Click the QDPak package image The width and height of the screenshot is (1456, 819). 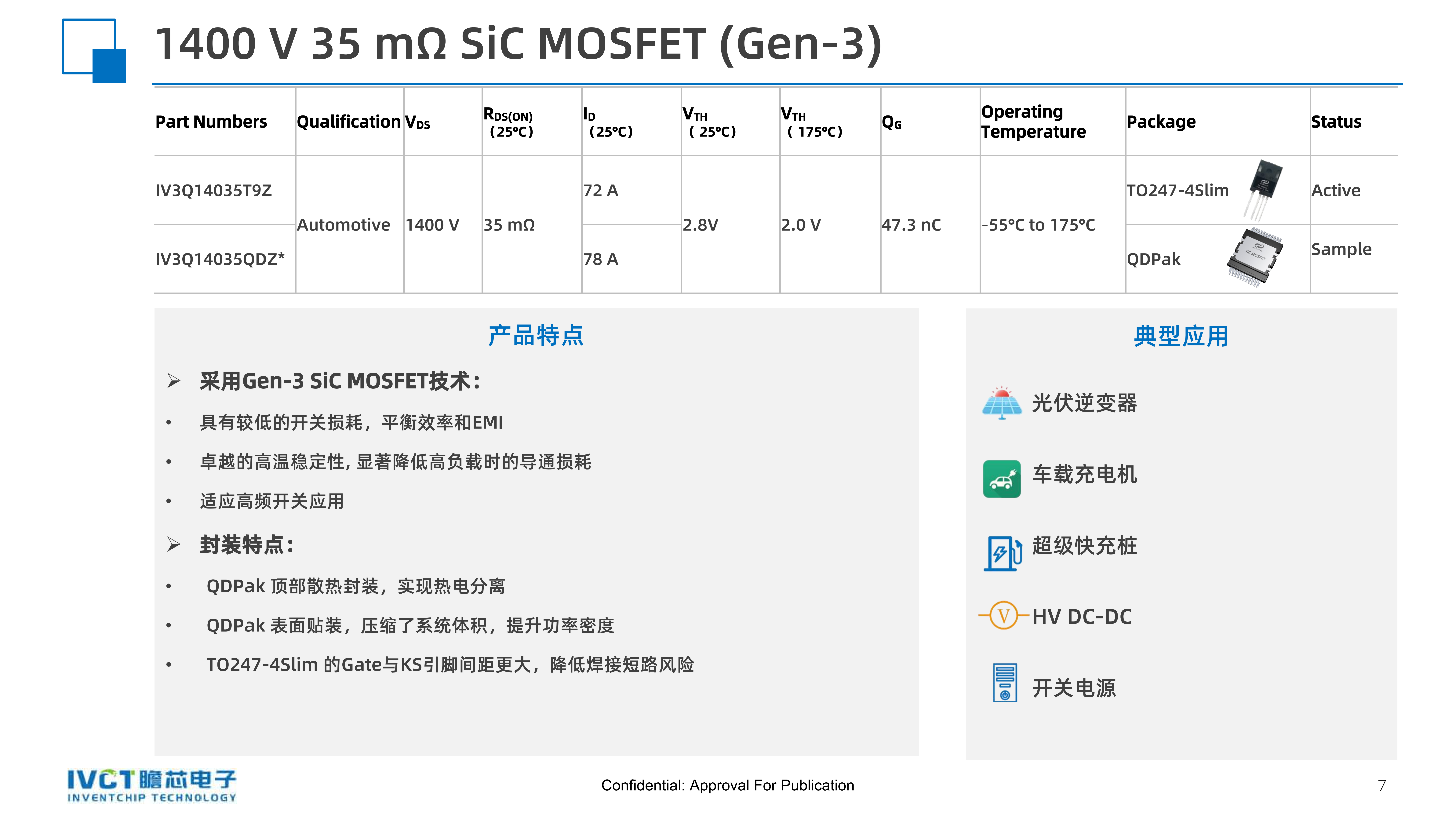point(1255,258)
